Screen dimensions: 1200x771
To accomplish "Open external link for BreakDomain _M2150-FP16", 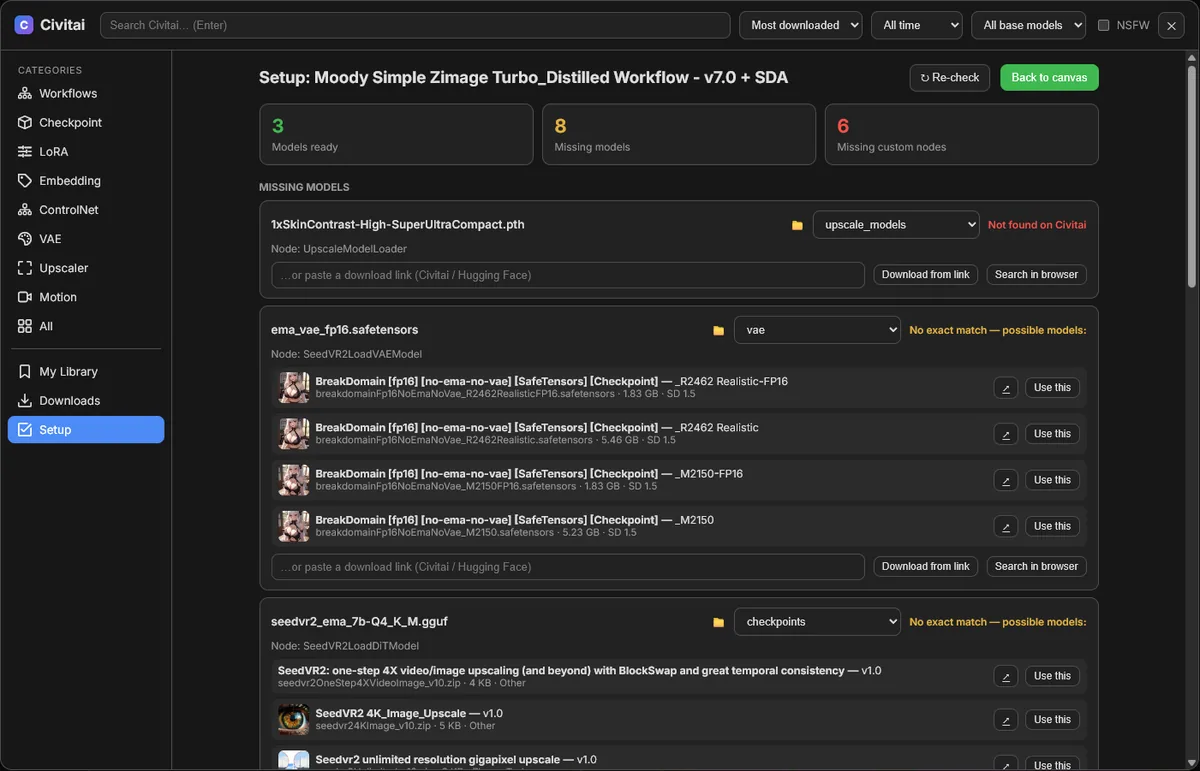I will click(1006, 480).
